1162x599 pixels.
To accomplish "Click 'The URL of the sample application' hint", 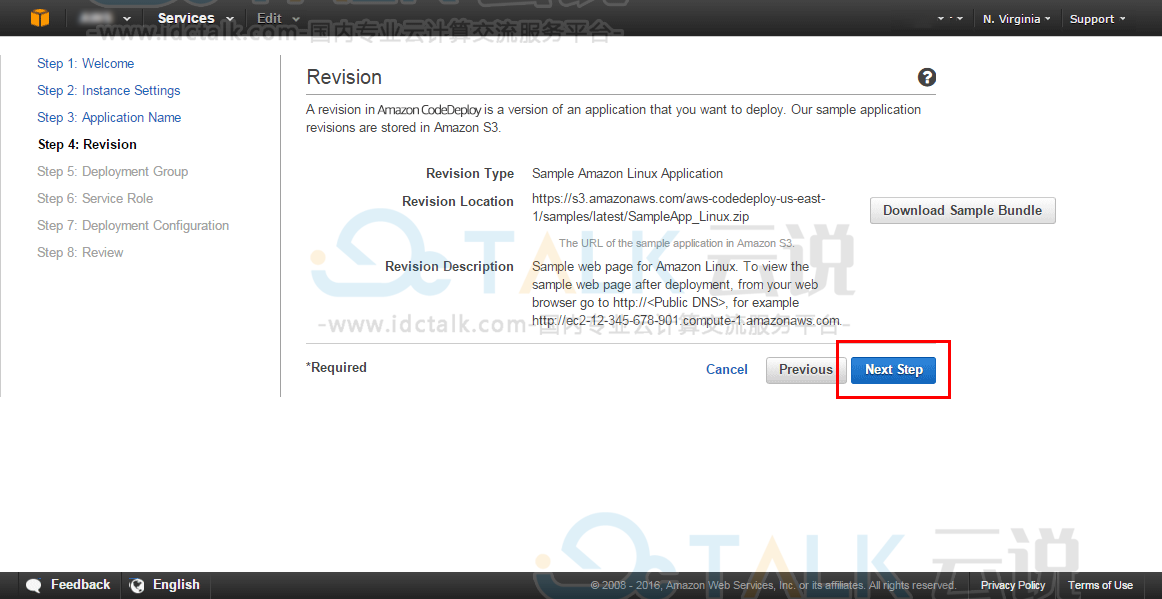I will (676, 243).
